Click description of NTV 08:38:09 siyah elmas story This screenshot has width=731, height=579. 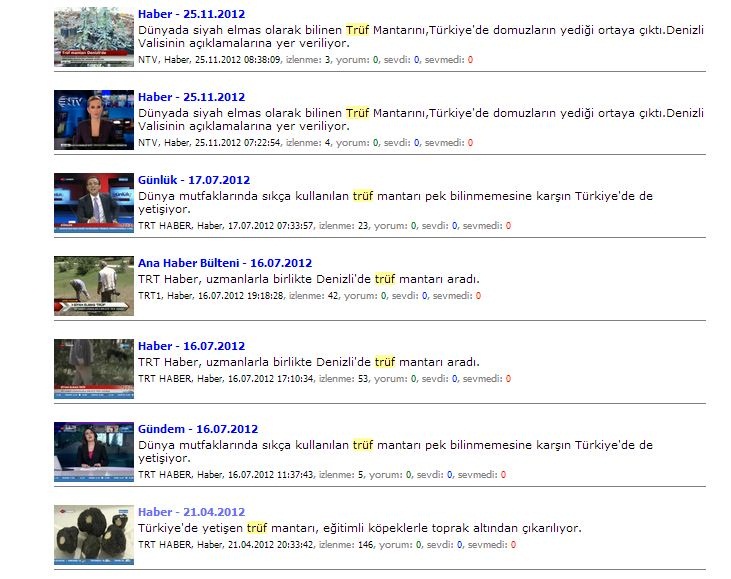pos(421,36)
